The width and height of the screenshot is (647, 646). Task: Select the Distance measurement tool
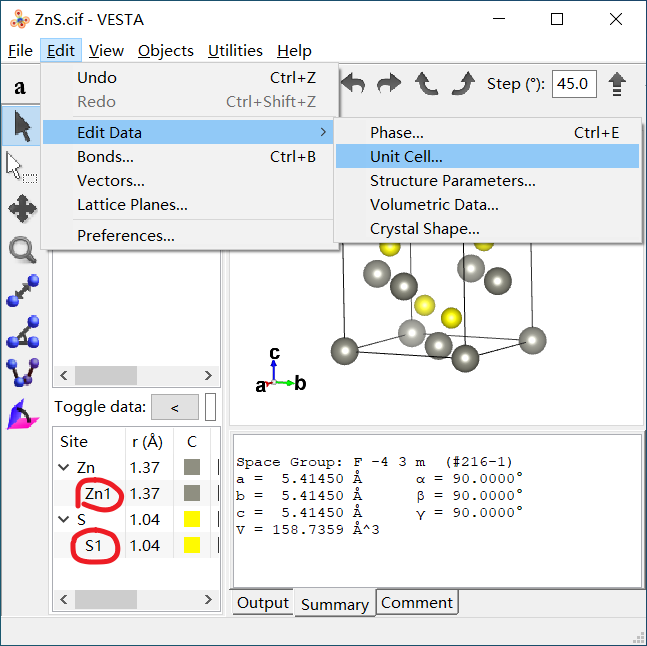pyautogui.click(x=23, y=291)
